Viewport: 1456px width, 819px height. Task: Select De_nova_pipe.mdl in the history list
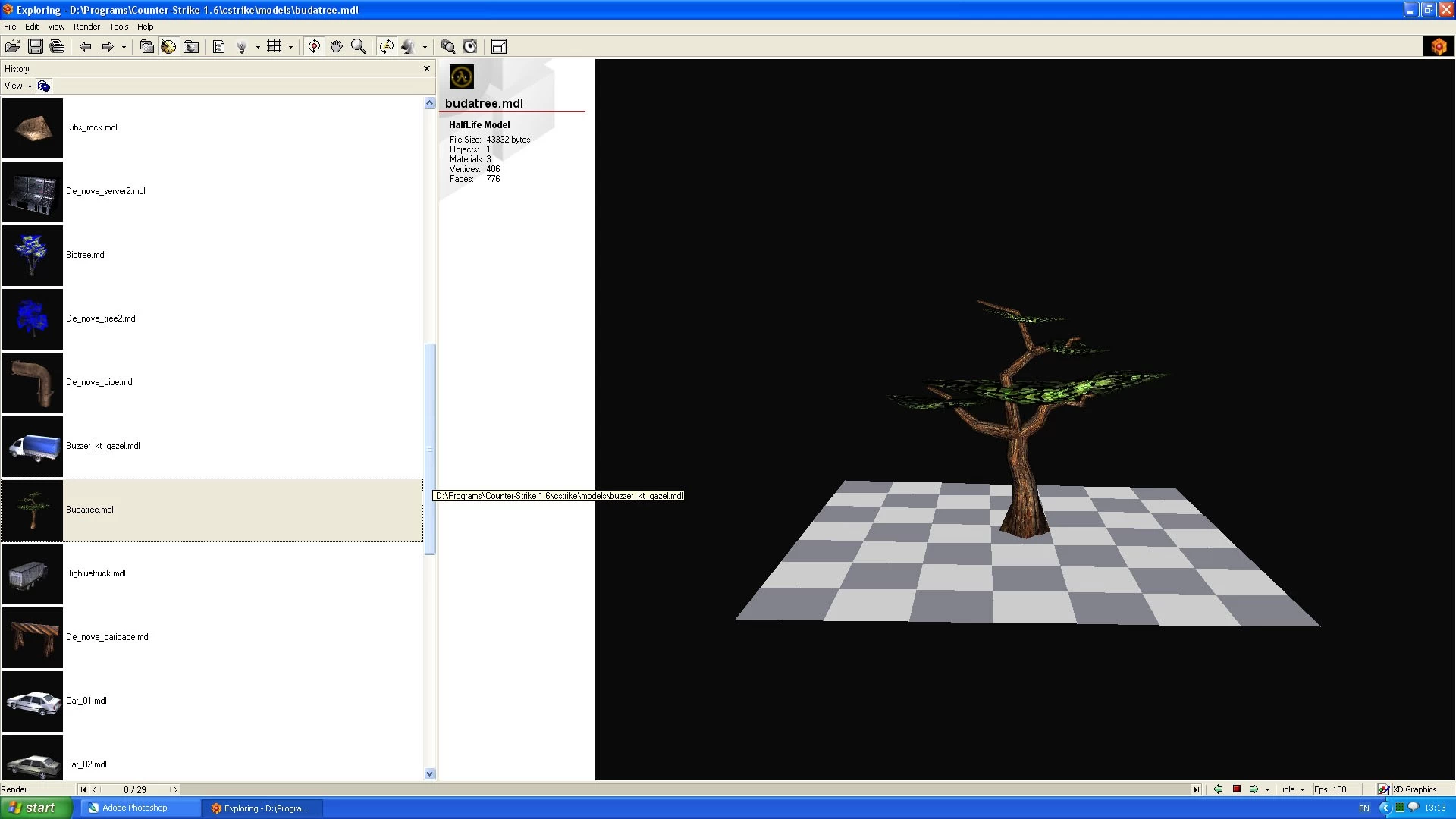coord(212,382)
